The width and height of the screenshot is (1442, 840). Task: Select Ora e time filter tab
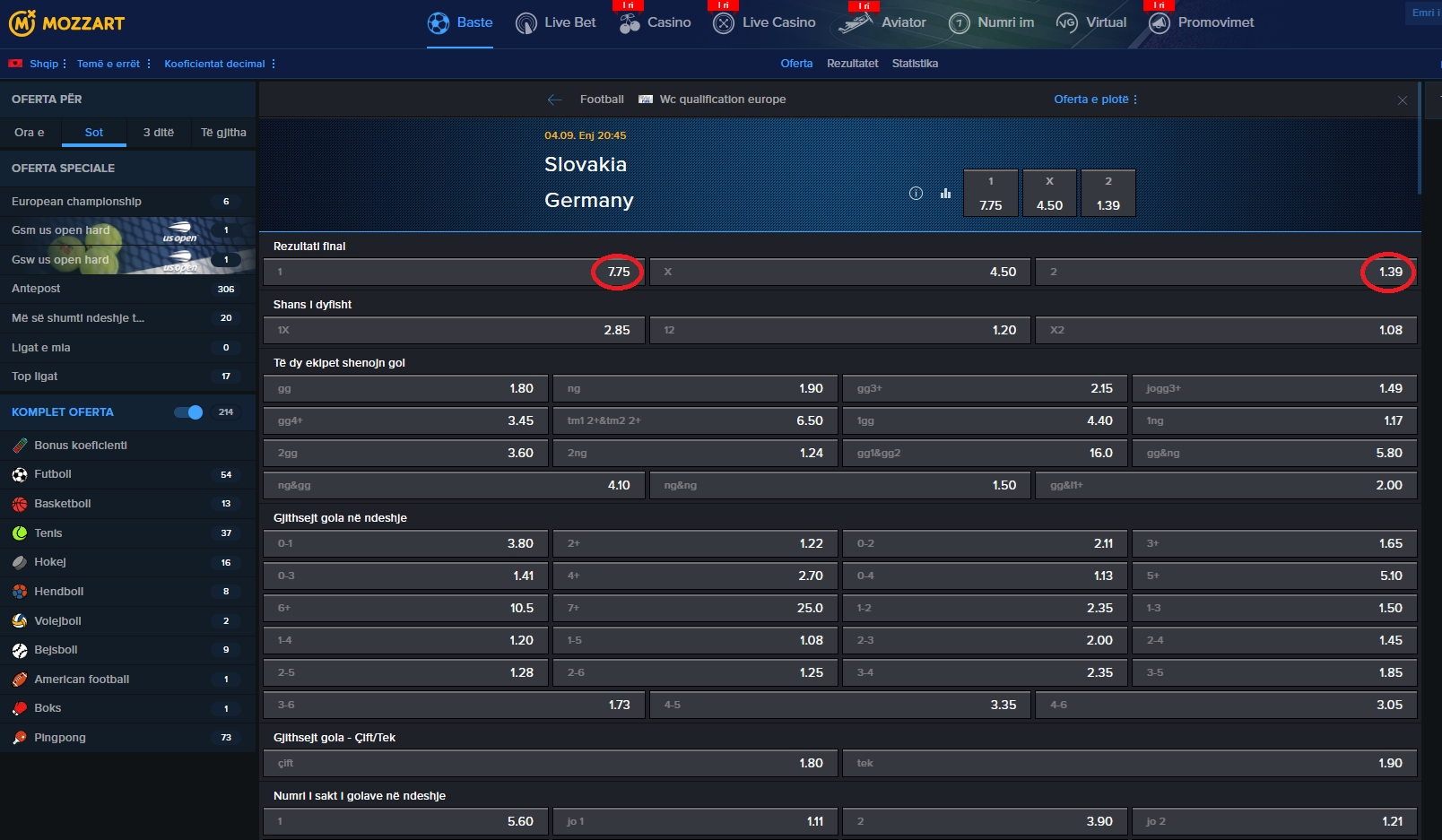30,133
